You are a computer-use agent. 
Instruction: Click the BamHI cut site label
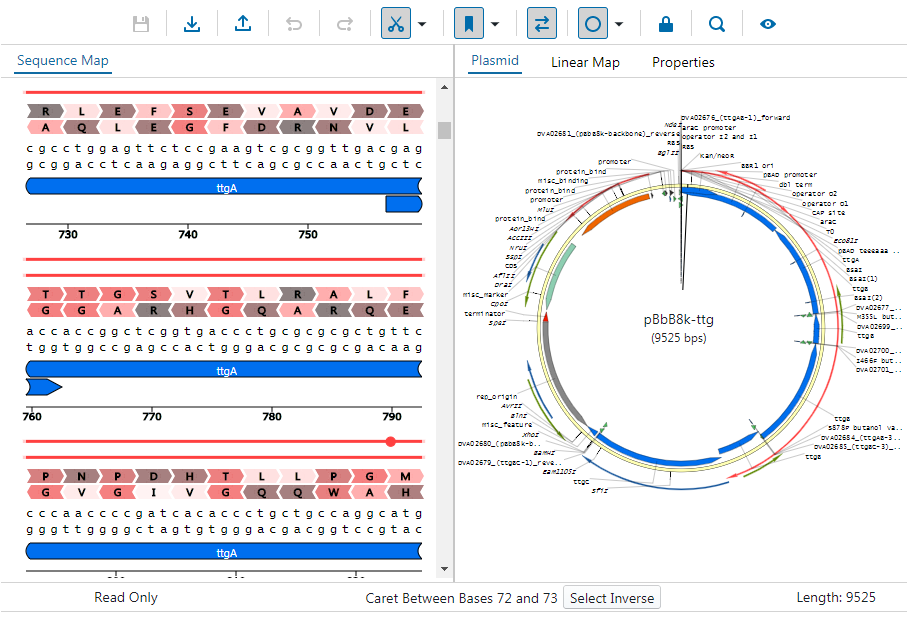coord(544,453)
